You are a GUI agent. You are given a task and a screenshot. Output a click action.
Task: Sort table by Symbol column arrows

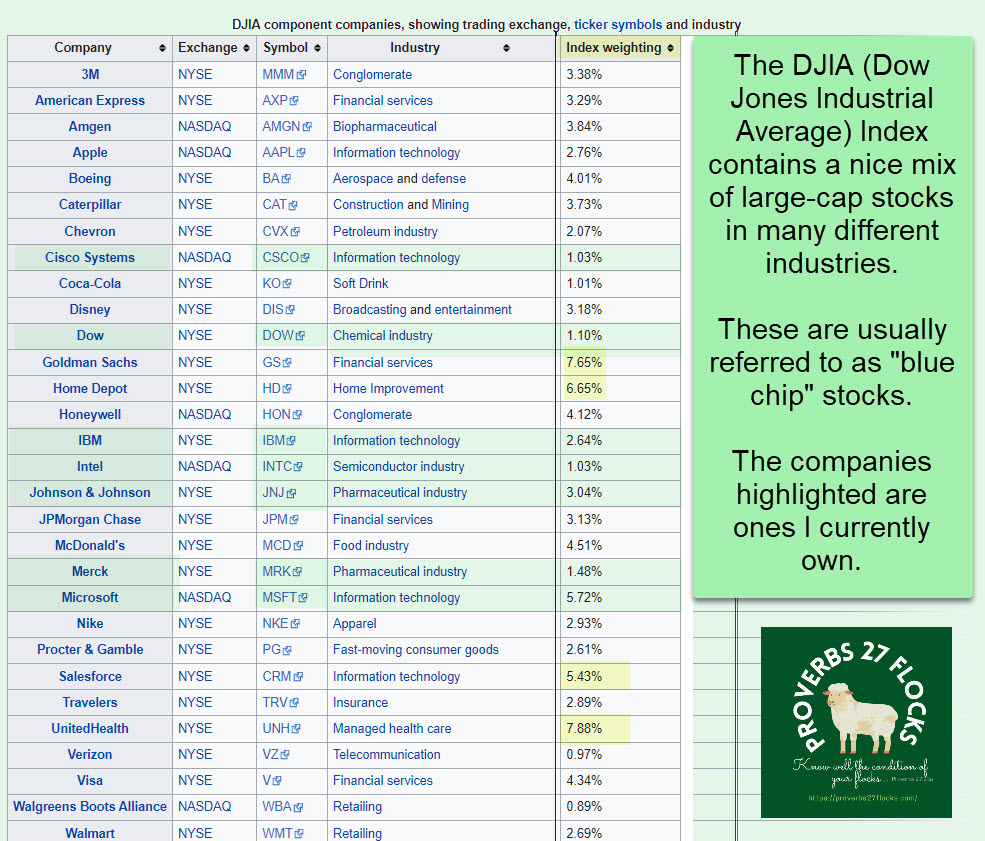(x=317, y=48)
